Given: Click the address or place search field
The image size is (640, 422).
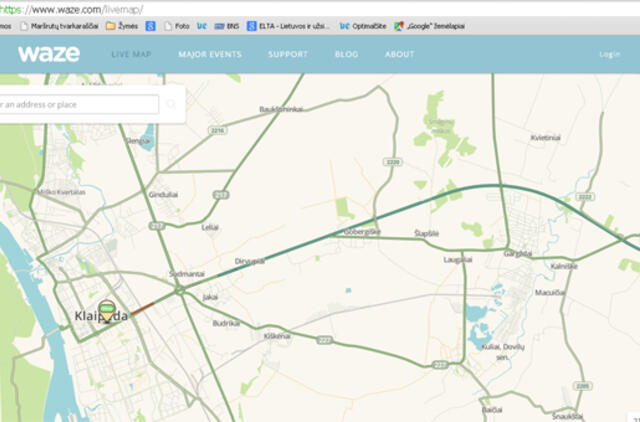Looking at the screenshot, I should pyautogui.click(x=78, y=104).
